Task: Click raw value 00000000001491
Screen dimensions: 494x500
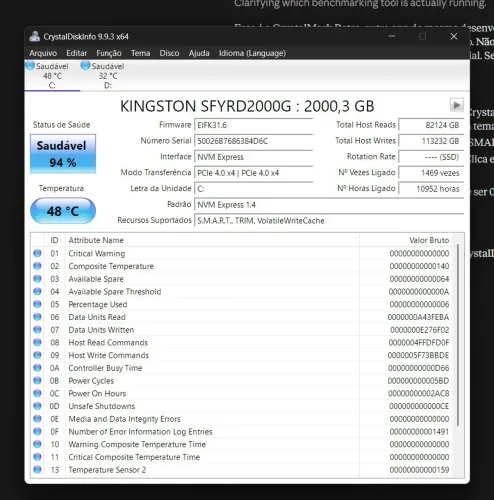Action: [419, 431]
